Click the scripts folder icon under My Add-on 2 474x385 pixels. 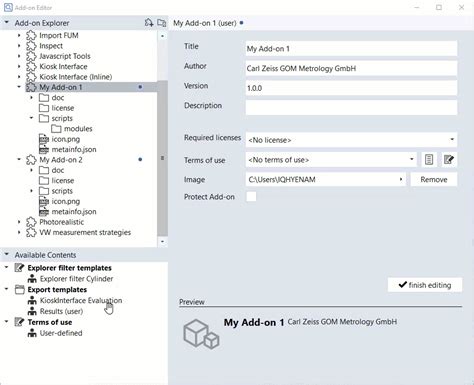click(44, 191)
